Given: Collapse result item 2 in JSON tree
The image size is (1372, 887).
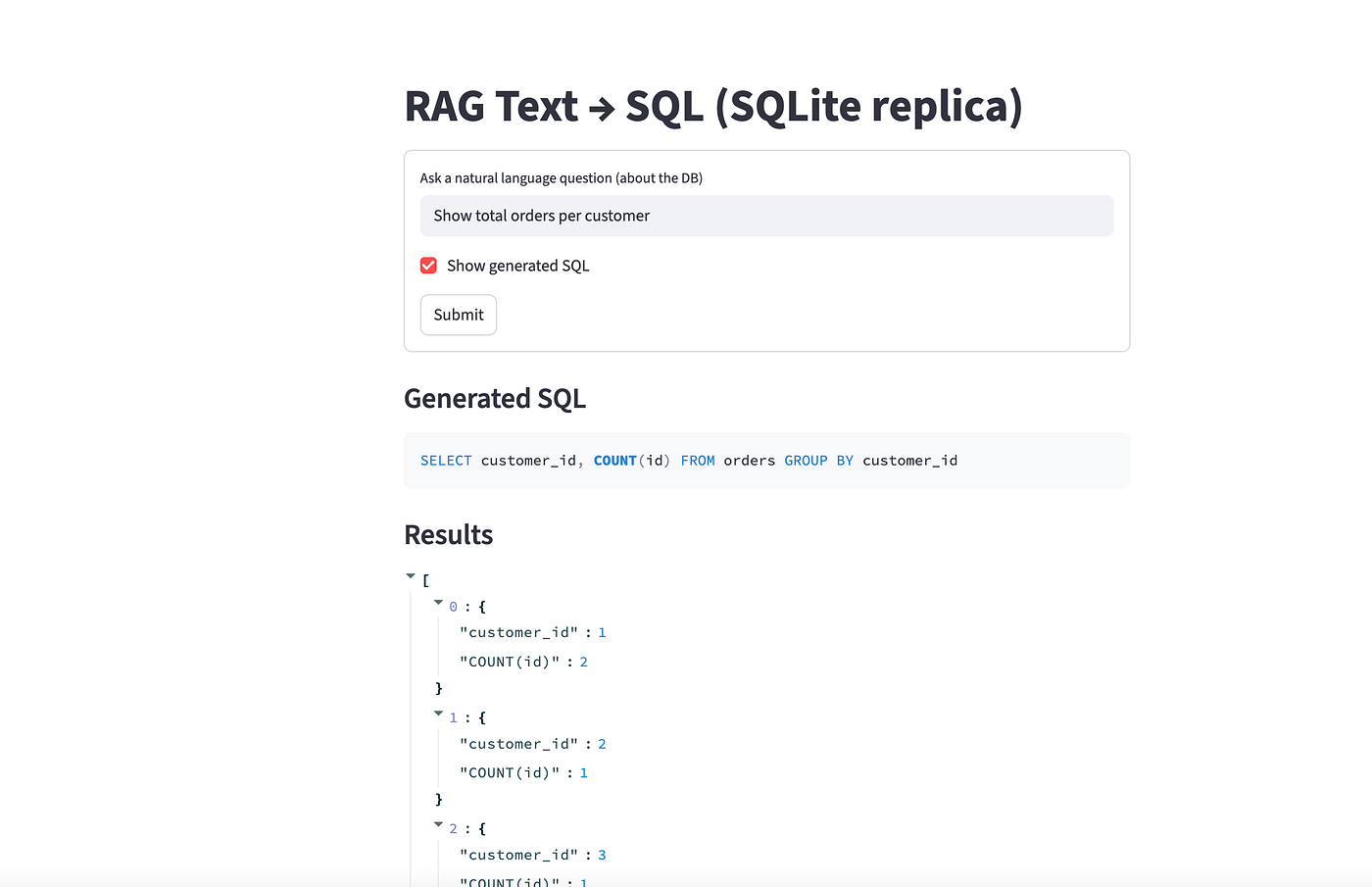Looking at the screenshot, I should 438,824.
